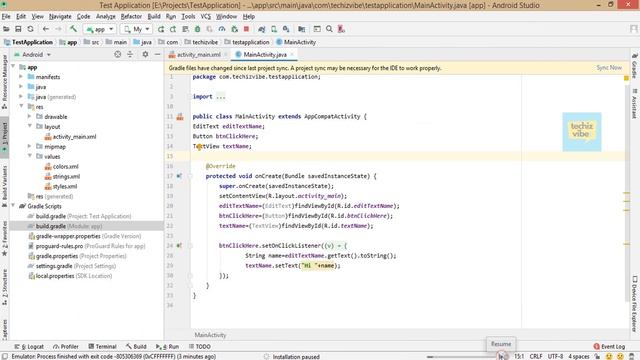This screenshot has width=640, height=360.
Task: Open the Android project view dropdown
Action: 33,54
